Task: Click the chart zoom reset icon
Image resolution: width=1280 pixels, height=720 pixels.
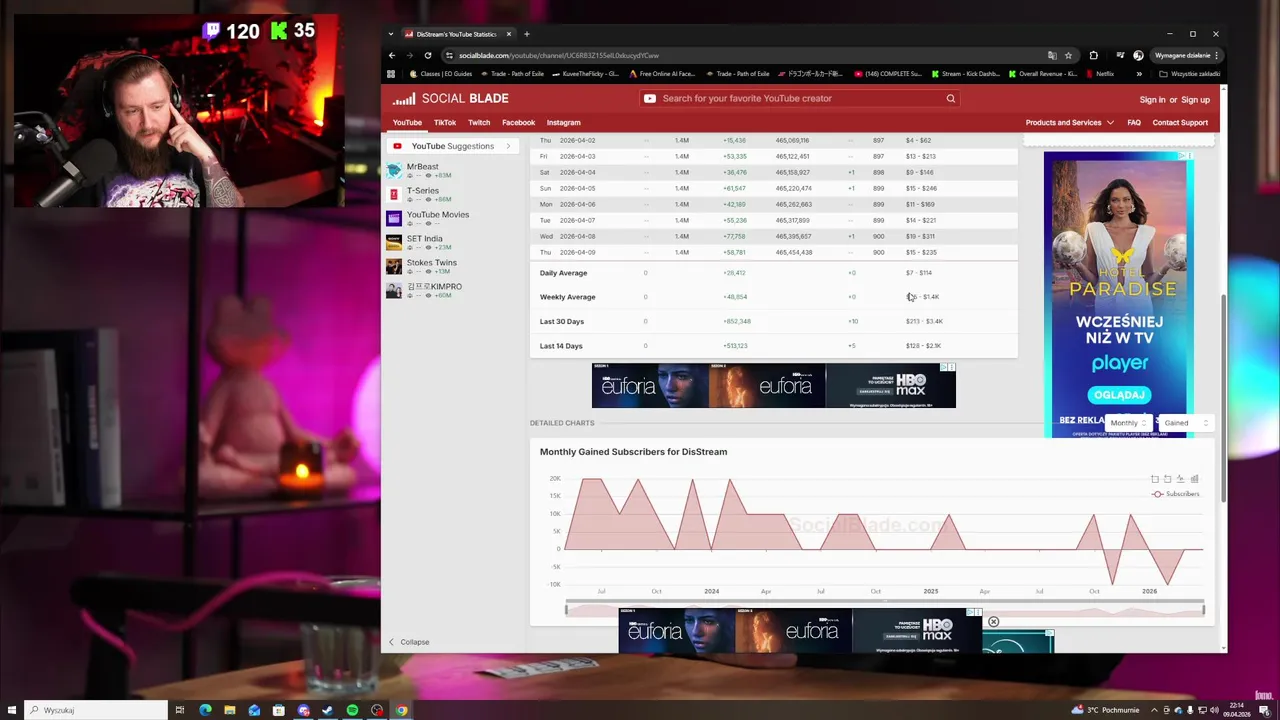Action: click(1167, 479)
